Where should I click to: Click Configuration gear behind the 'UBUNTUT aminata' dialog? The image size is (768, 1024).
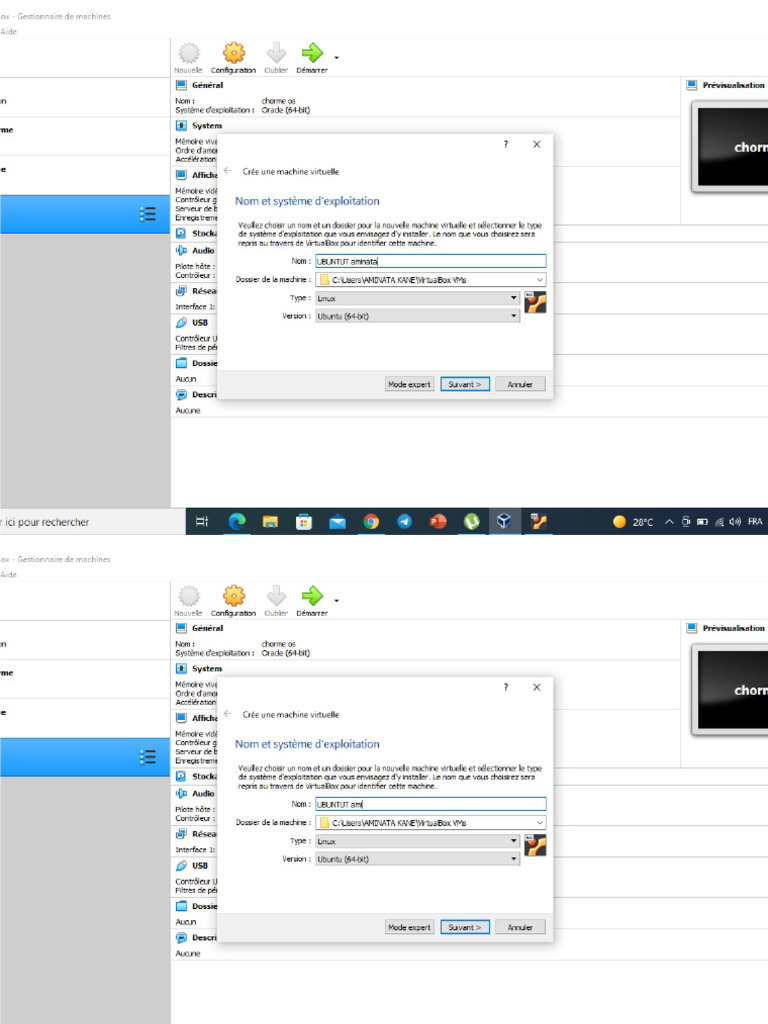pos(234,57)
